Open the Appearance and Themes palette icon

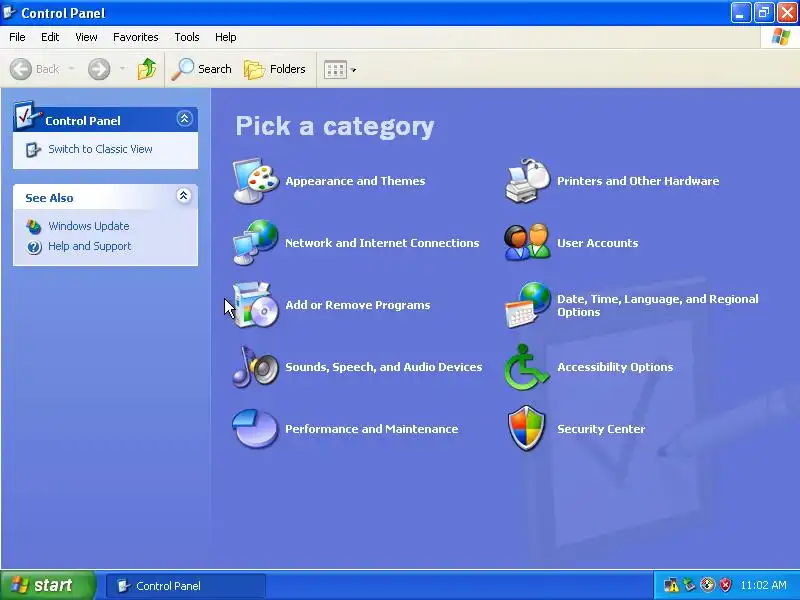(256, 181)
